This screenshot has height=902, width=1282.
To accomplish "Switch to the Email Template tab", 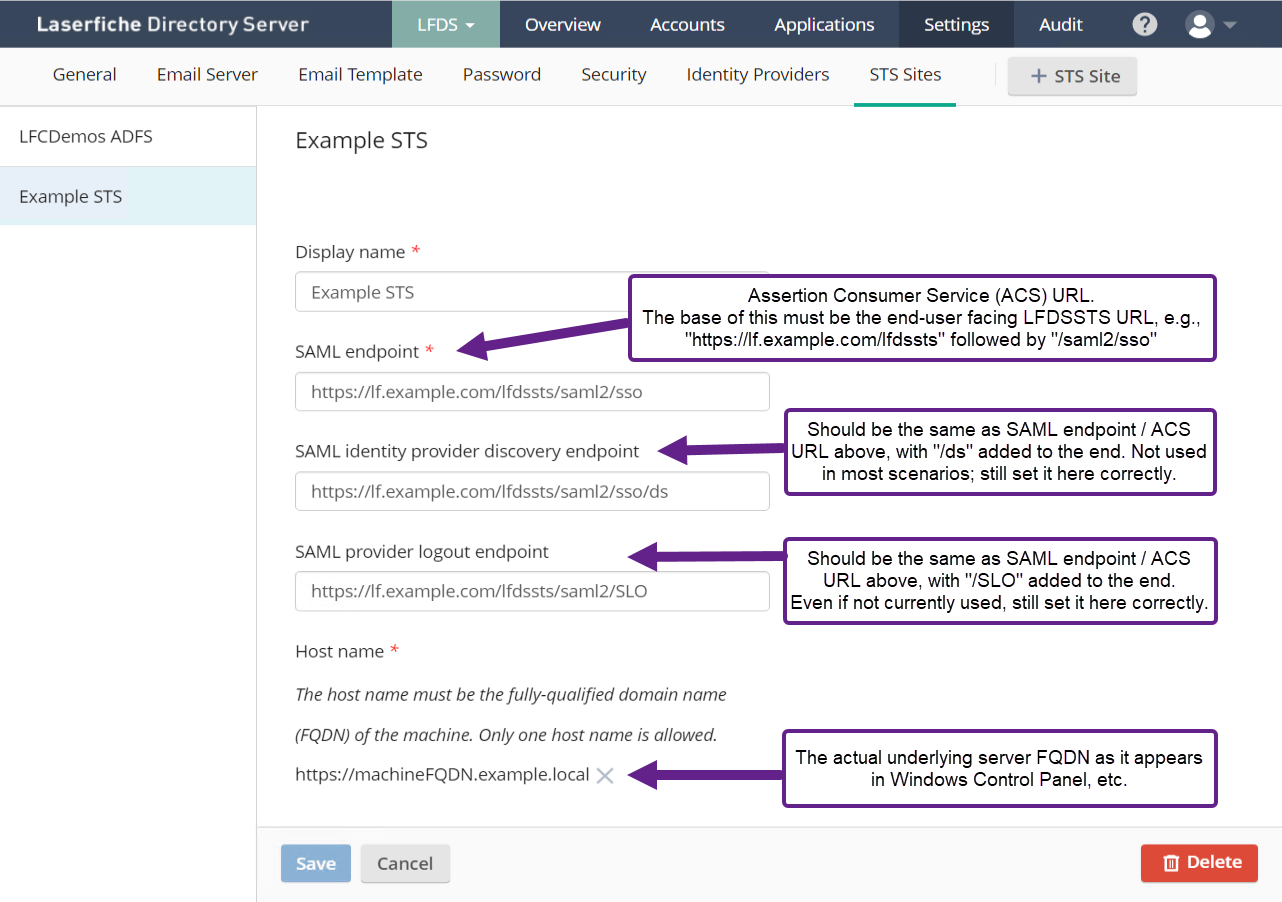I will pos(360,74).
